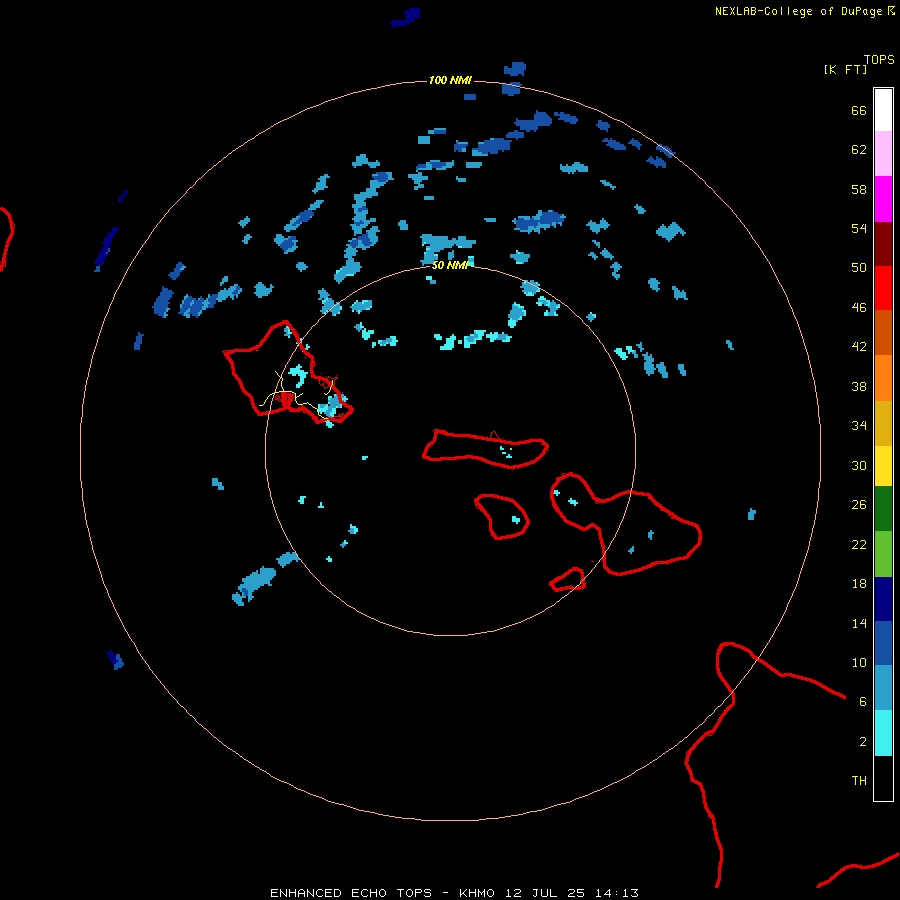This screenshot has width=900, height=900.
Task: Click the light blue 10 K FT legend swatch
Action: click(x=883, y=687)
